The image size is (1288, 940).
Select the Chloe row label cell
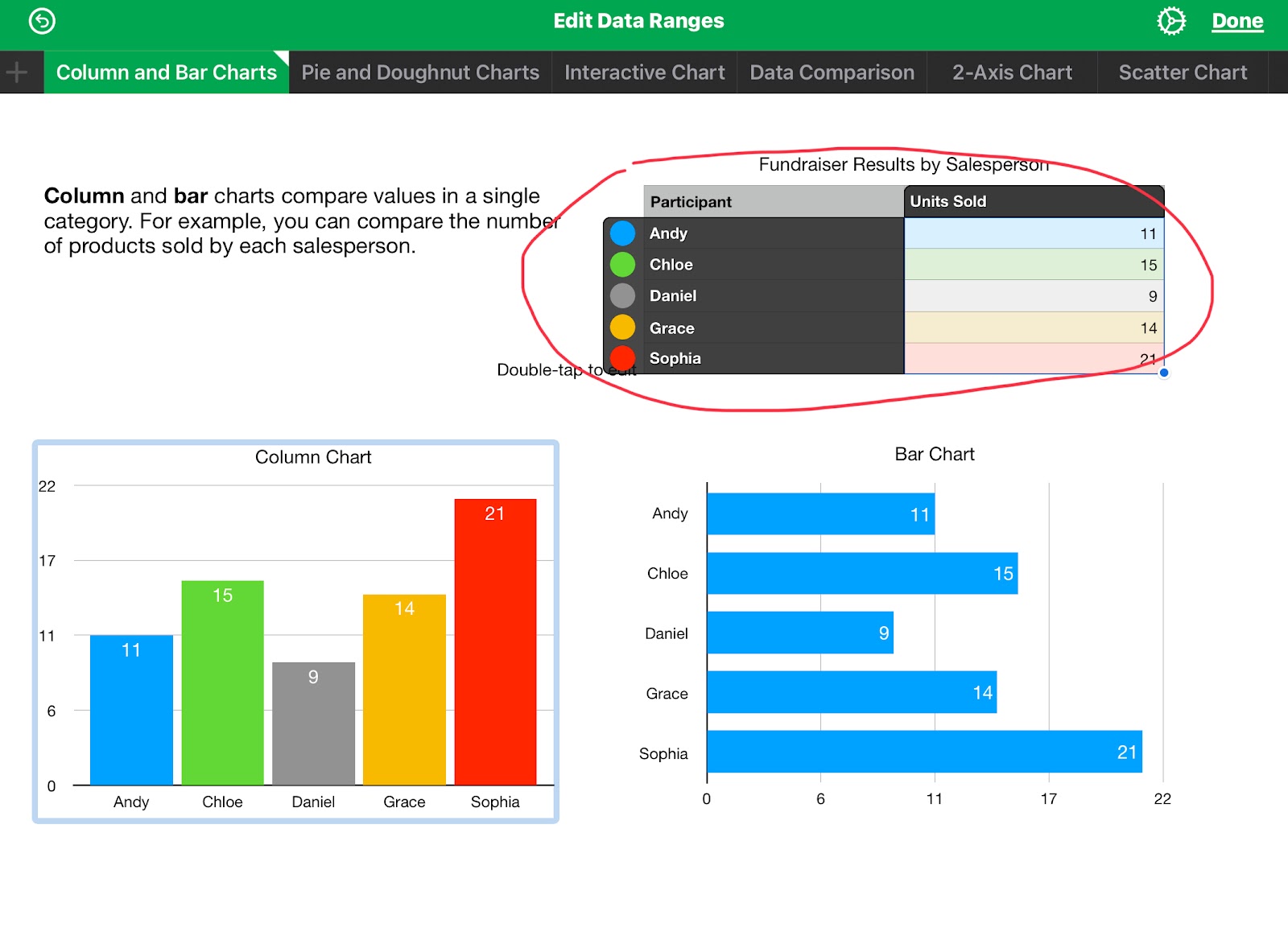[x=774, y=265]
